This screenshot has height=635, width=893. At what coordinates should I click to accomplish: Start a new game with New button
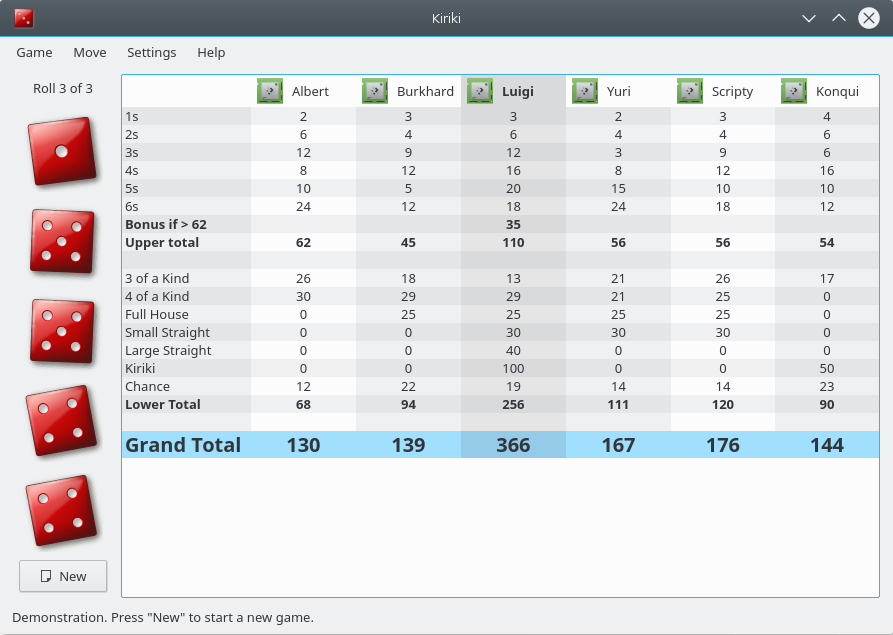[63, 576]
